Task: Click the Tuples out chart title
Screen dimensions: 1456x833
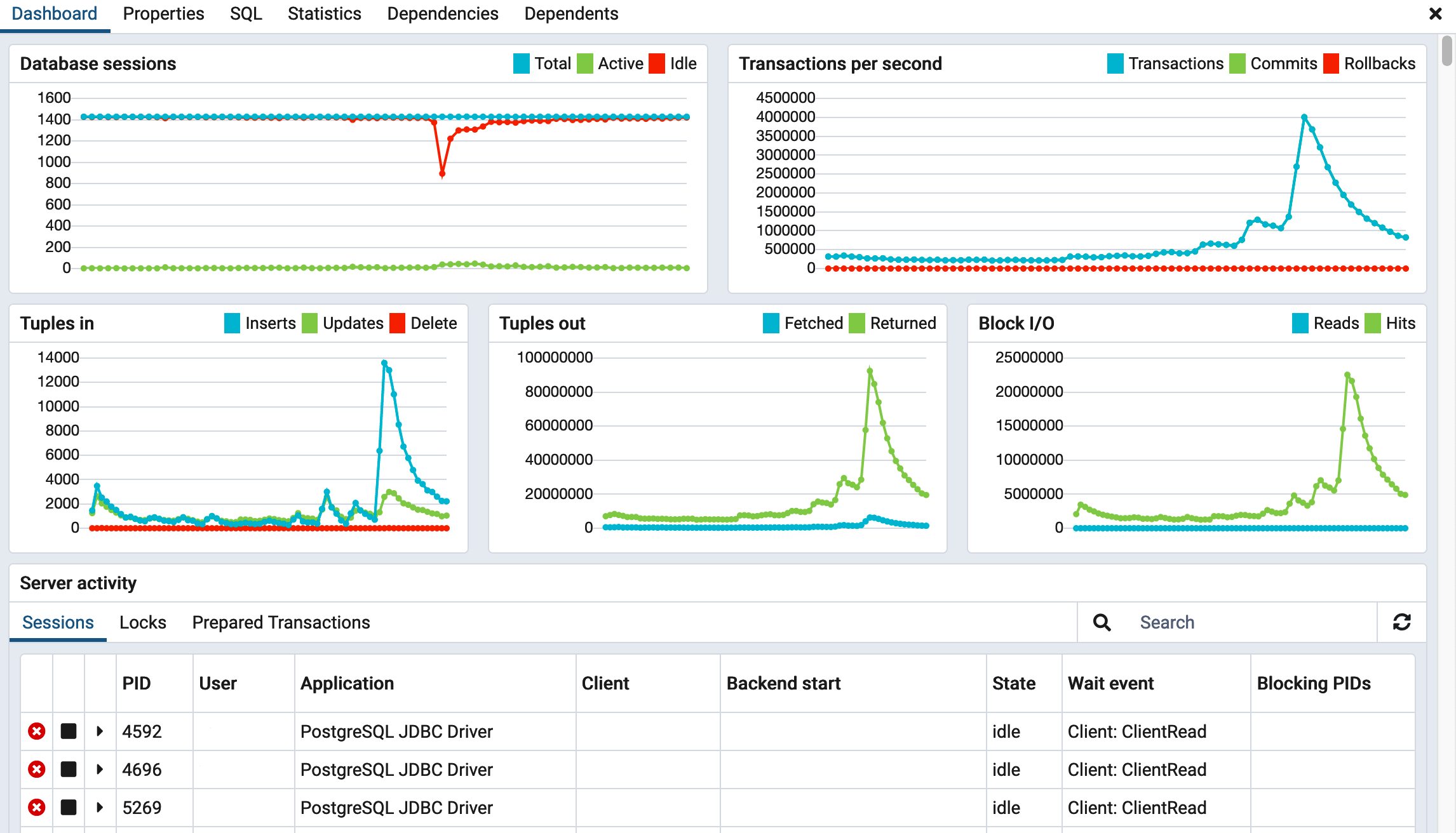Action: pos(542,323)
